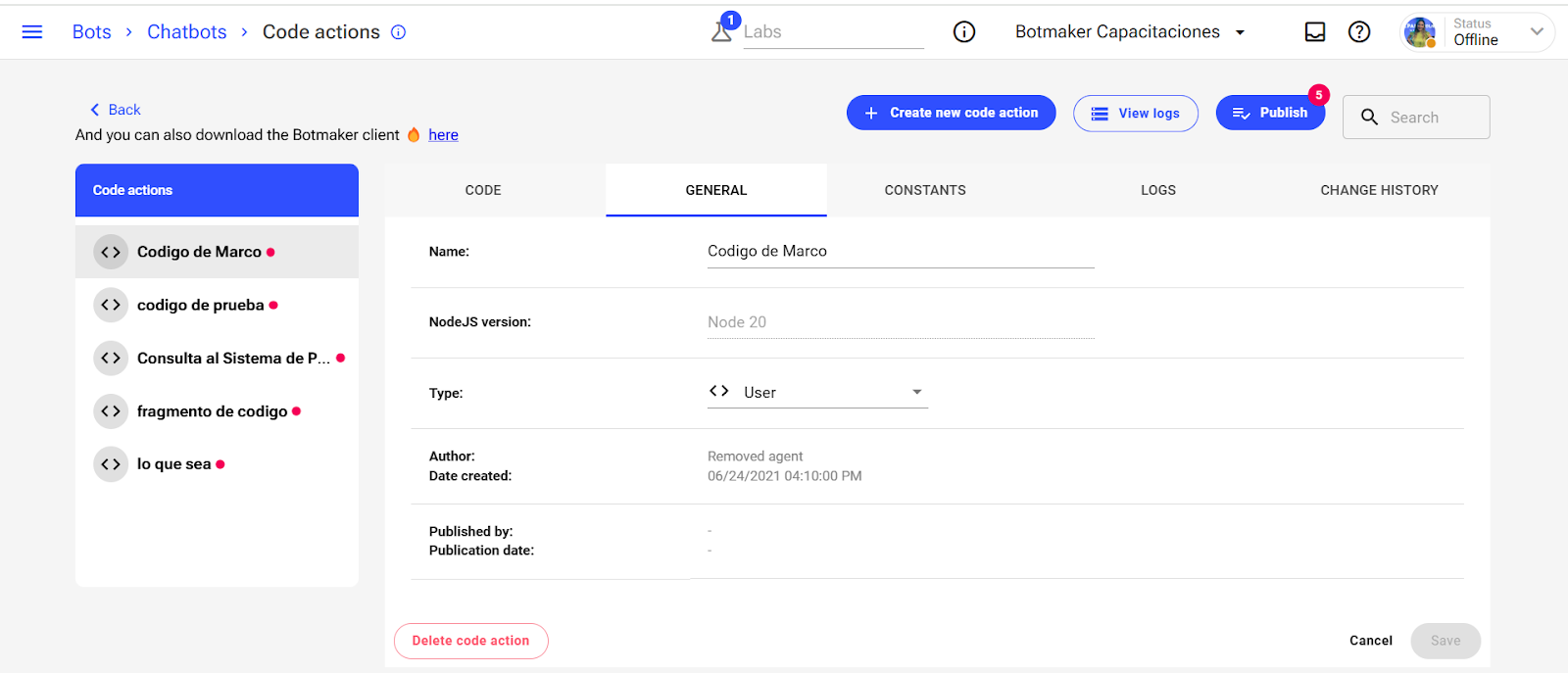The image size is (1568, 673).
Task: Click the date 06/24/2021 04:10:00 PM
Action: (785, 476)
